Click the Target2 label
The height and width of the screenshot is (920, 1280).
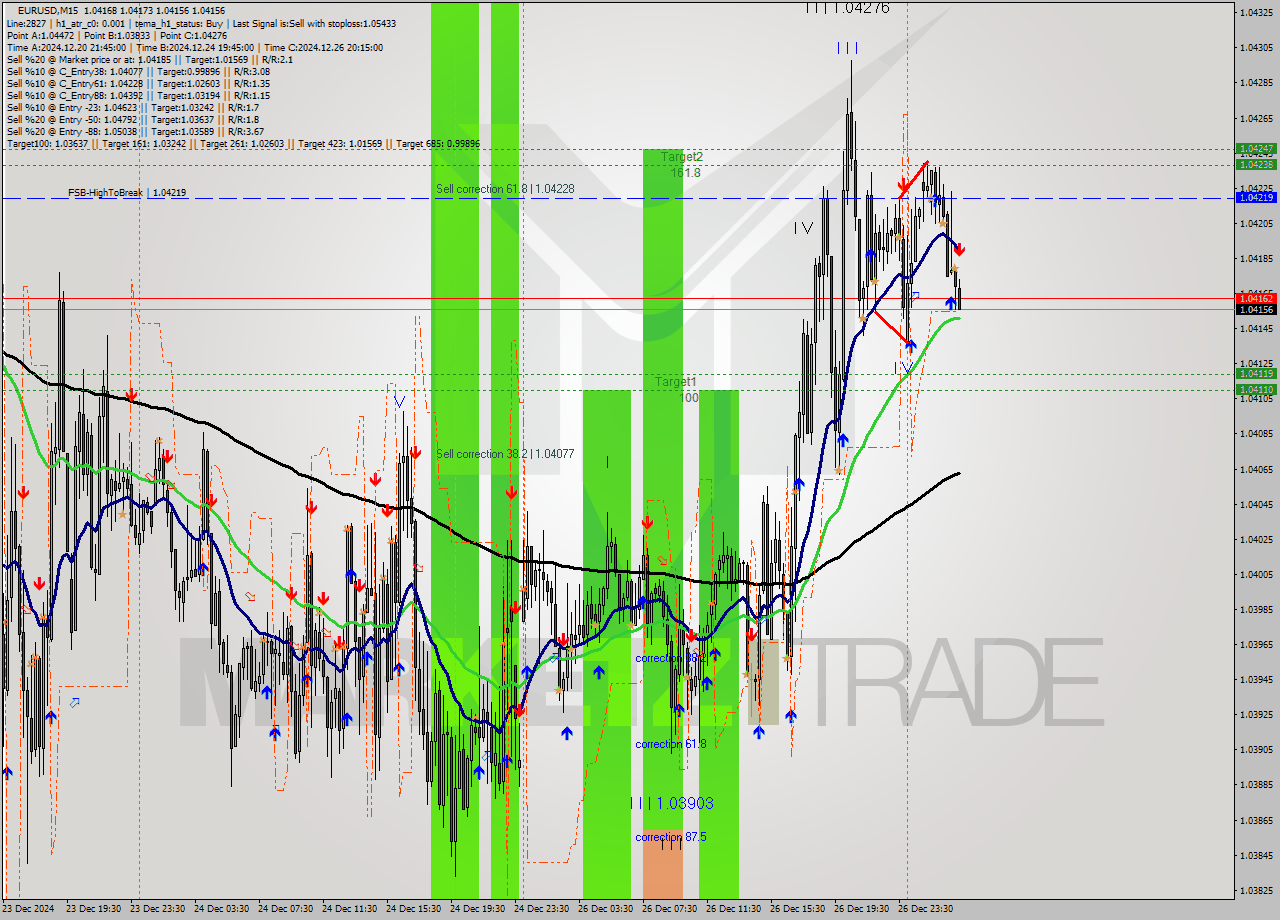click(x=681, y=156)
